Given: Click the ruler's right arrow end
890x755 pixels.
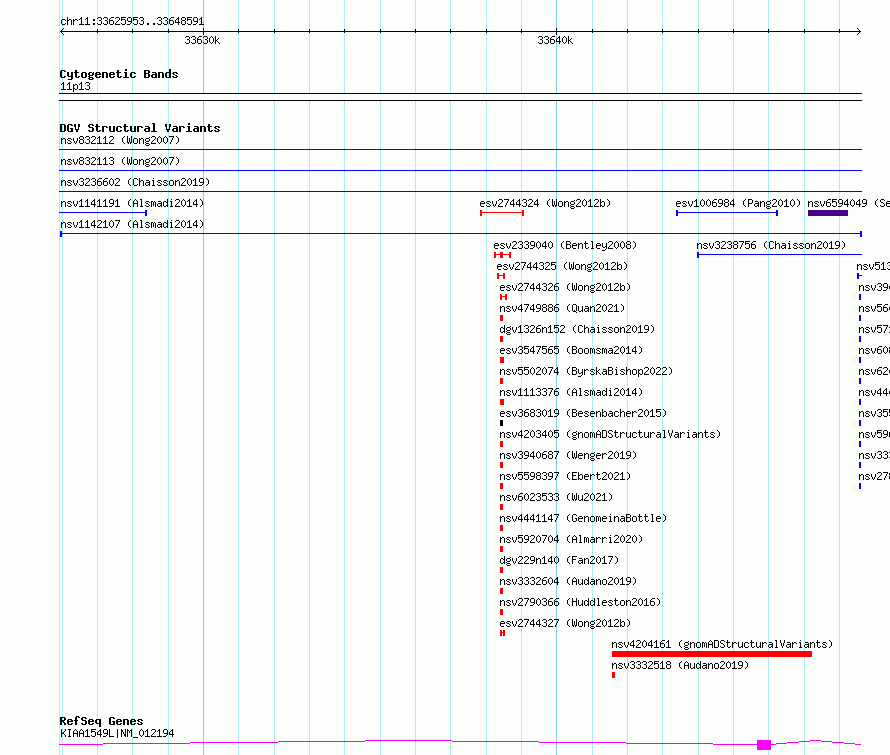Looking at the screenshot, I should coord(859,32).
